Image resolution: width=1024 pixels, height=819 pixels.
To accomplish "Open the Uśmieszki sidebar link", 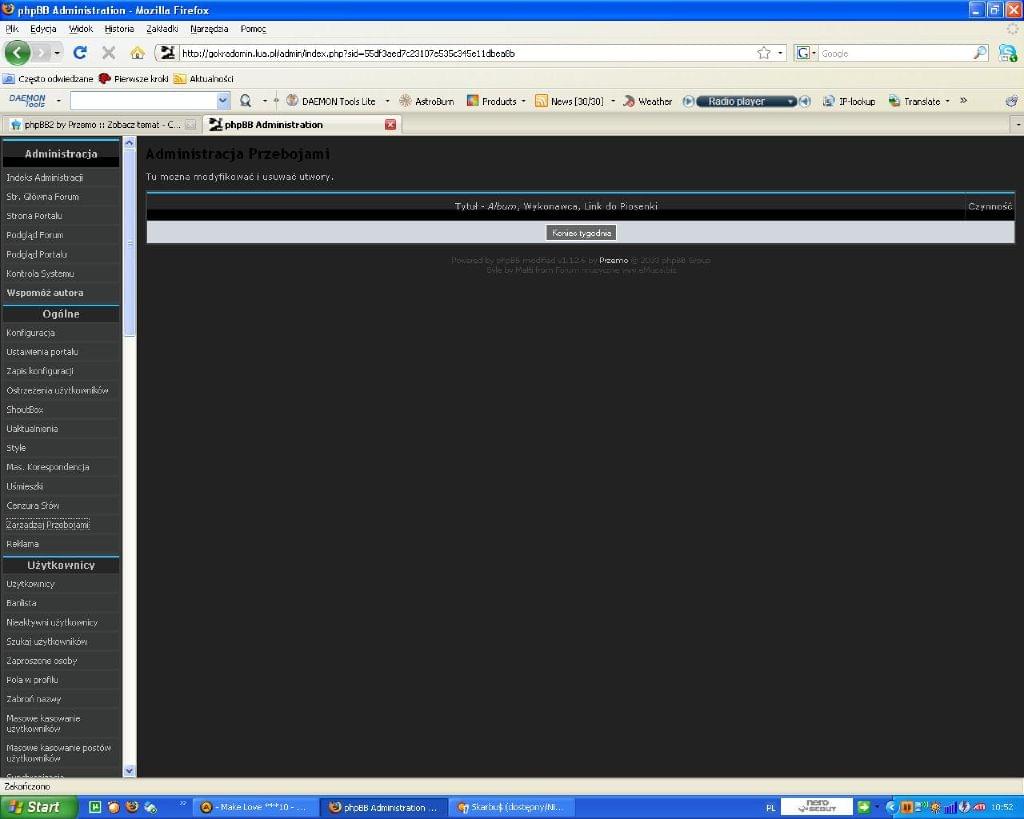I will (x=25, y=486).
